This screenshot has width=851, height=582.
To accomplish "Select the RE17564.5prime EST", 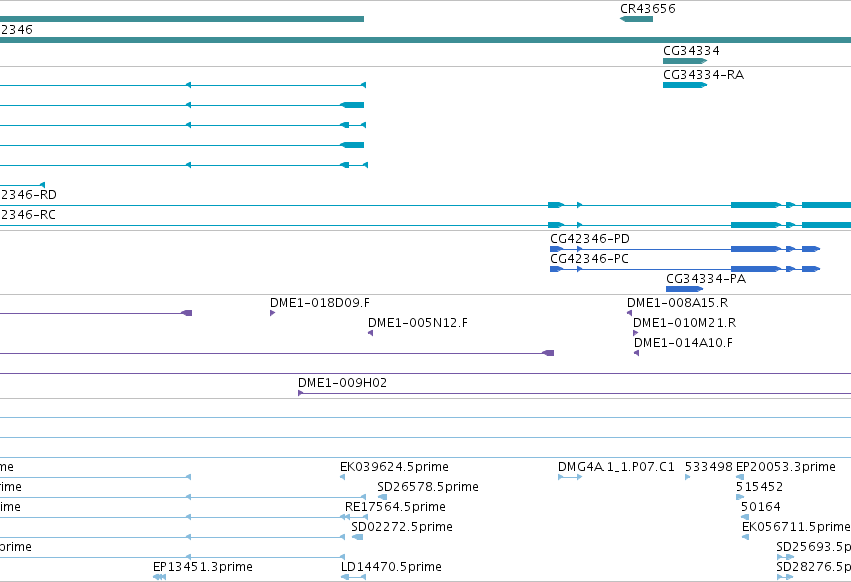I will (356, 517).
